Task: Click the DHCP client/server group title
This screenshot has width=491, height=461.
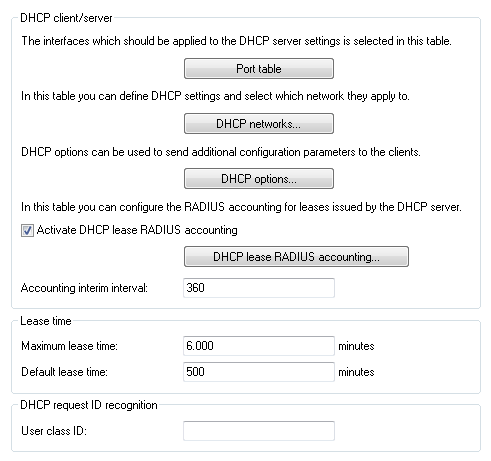Action: [66, 18]
